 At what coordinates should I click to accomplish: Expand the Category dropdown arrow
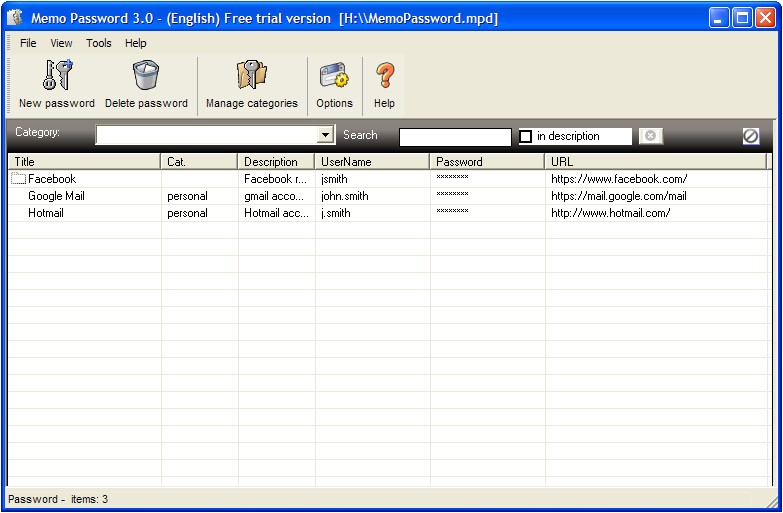click(x=326, y=135)
